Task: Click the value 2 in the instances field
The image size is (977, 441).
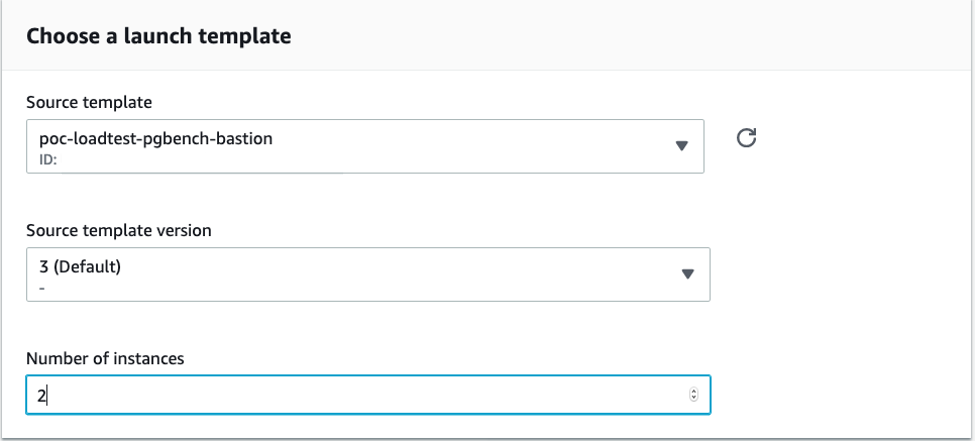Action: coord(42,395)
